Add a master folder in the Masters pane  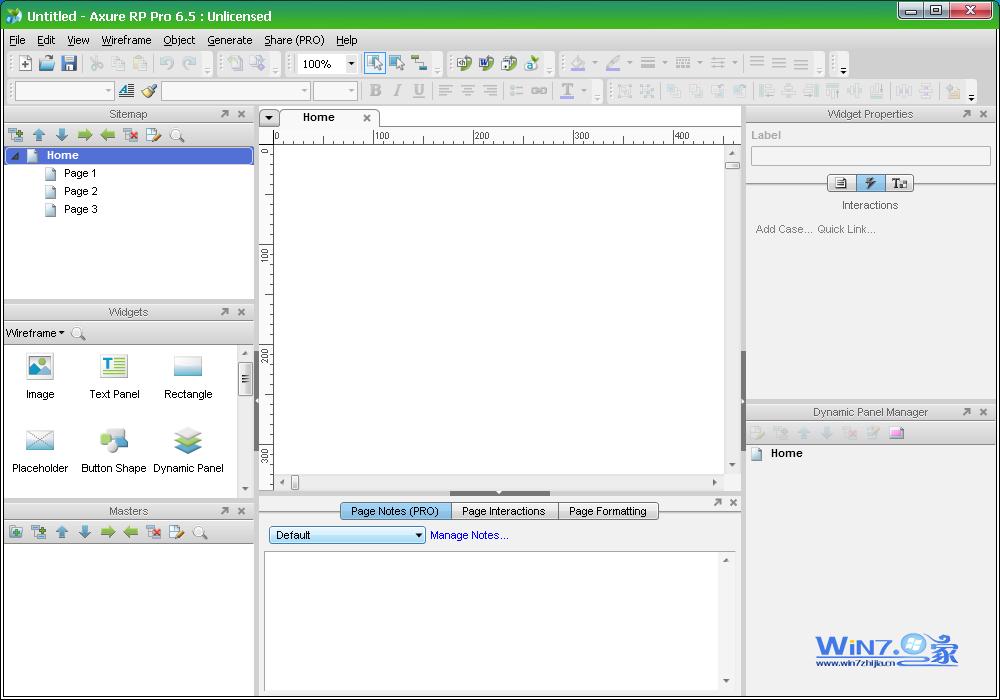16,532
